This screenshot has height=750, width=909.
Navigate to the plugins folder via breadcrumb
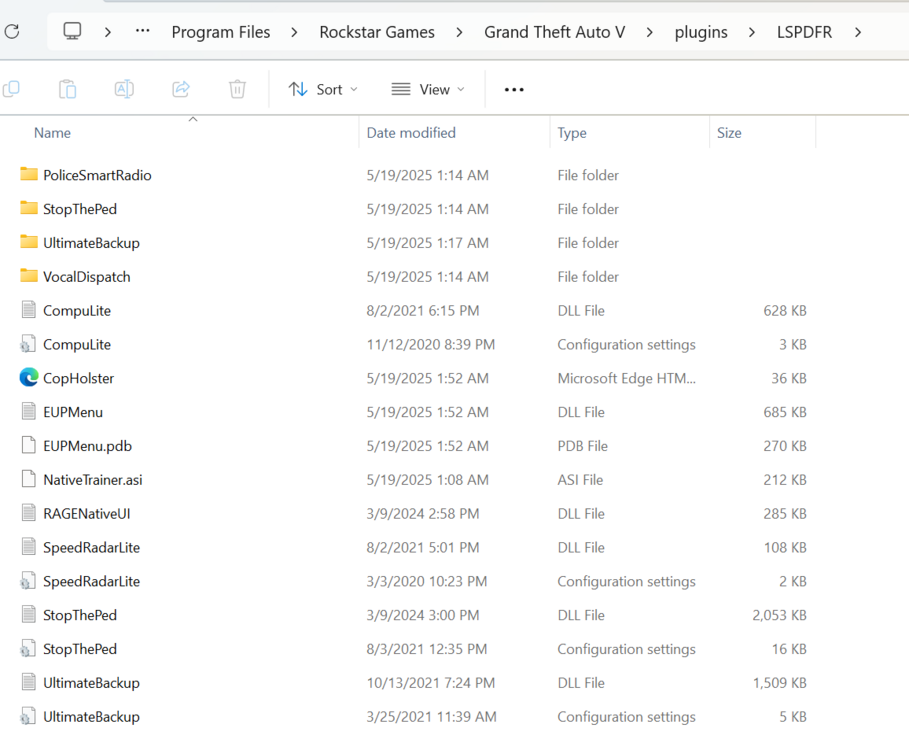pos(700,31)
